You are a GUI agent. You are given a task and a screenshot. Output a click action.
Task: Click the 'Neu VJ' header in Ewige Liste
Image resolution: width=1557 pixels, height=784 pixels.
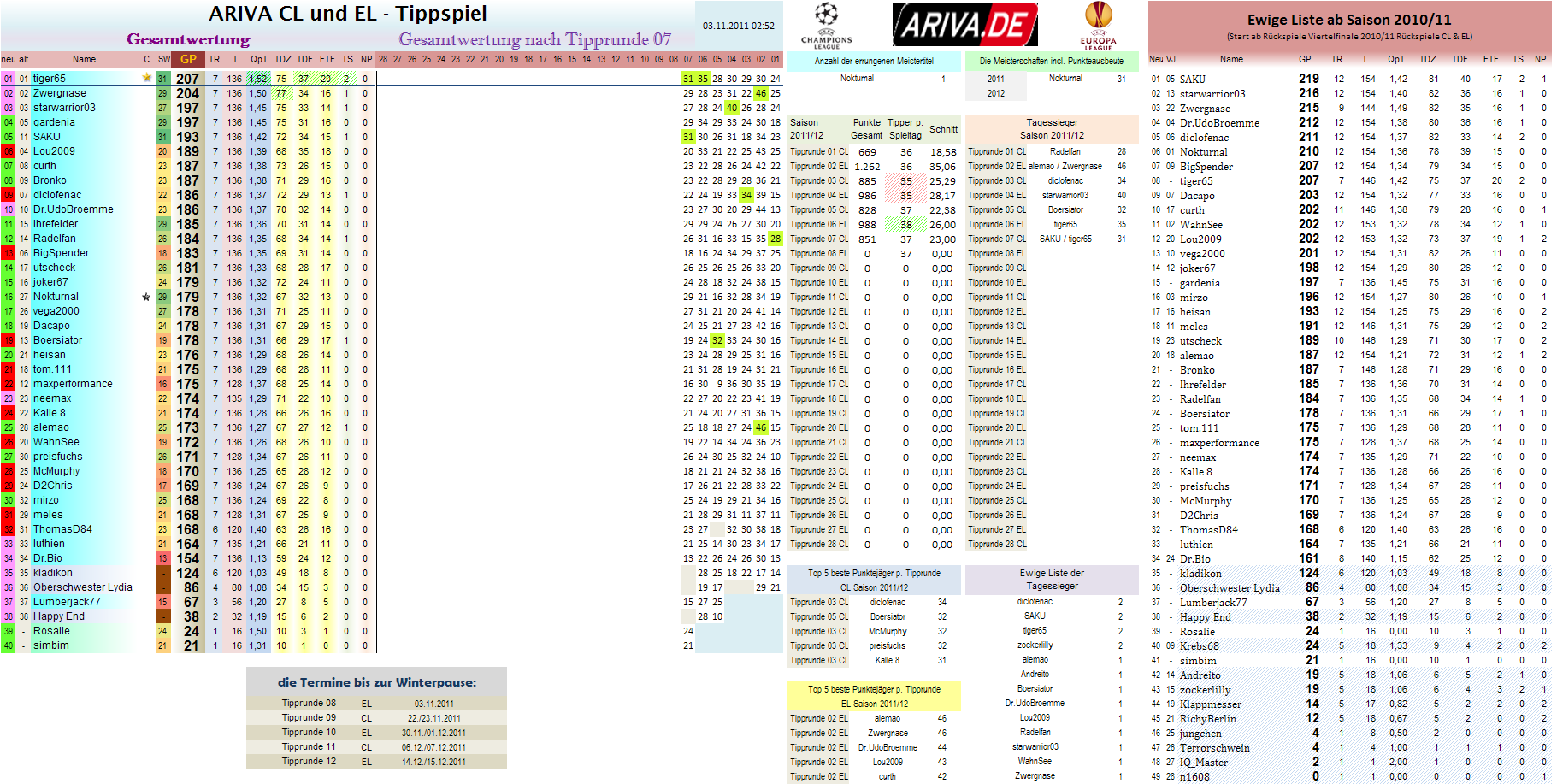pos(1162,59)
